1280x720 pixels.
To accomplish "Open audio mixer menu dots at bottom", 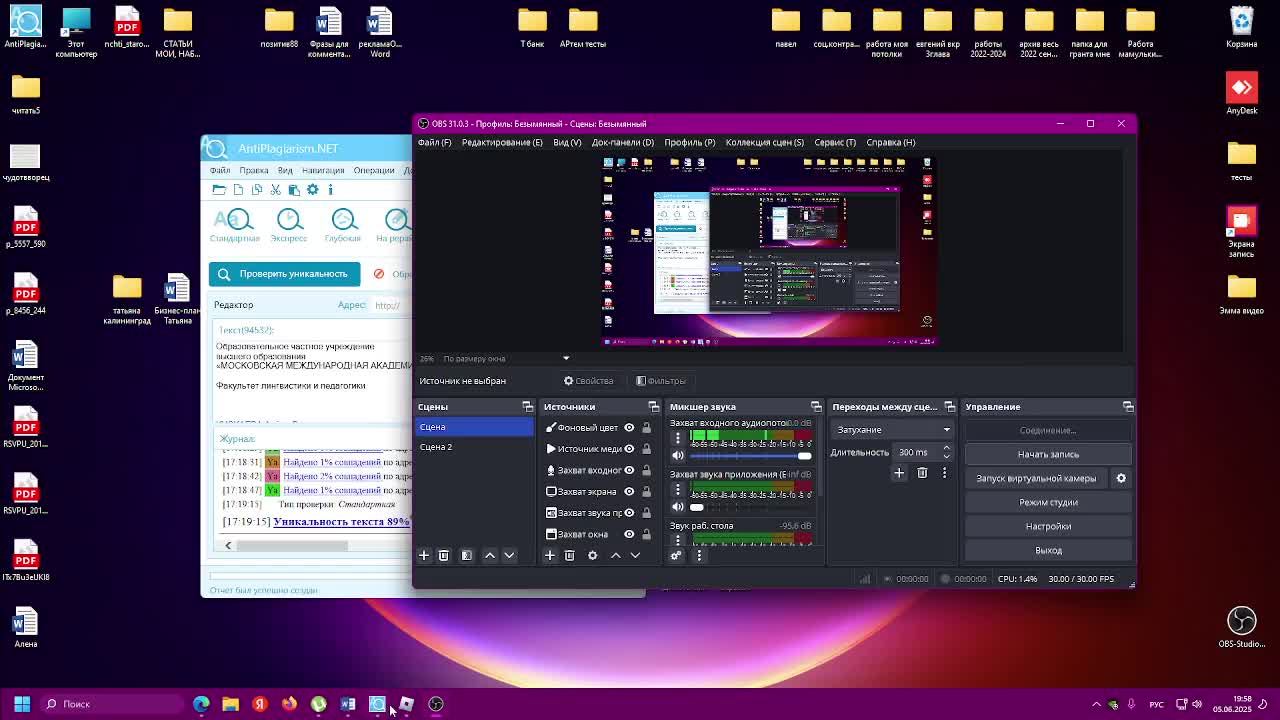I will click(x=699, y=555).
